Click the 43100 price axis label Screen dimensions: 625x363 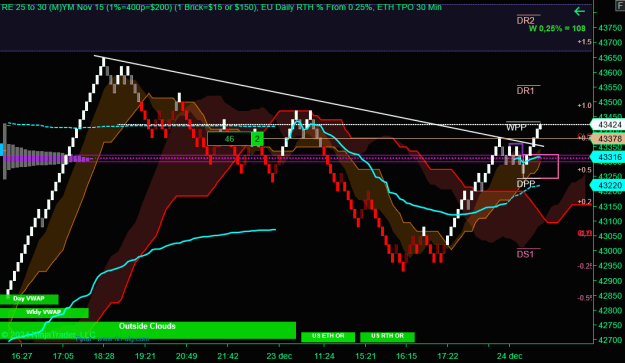(x=610, y=221)
